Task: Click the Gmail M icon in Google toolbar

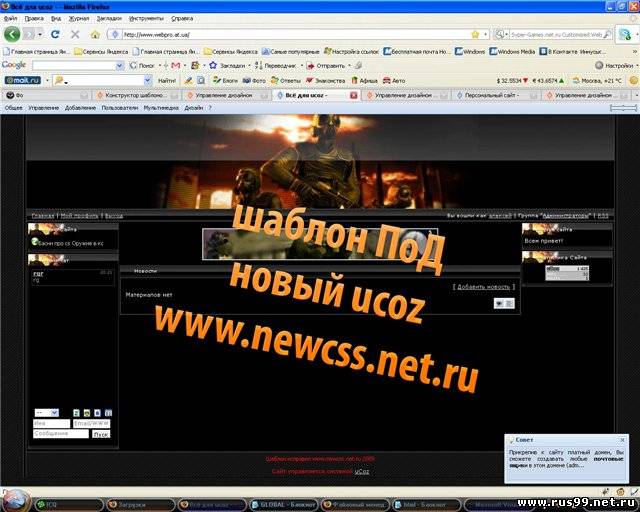Action: point(176,65)
